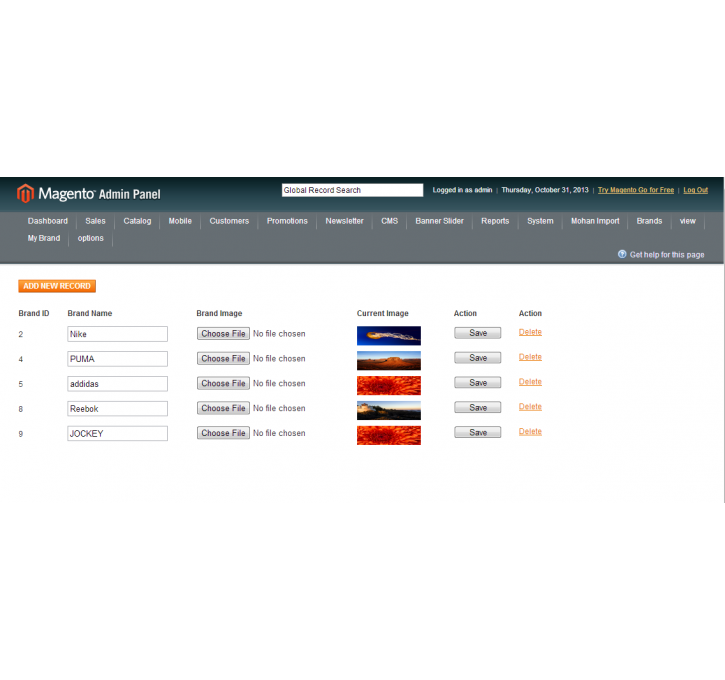Edit the JOCKEY brand name field
The width and height of the screenshot is (725, 680).
tap(117, 434)
